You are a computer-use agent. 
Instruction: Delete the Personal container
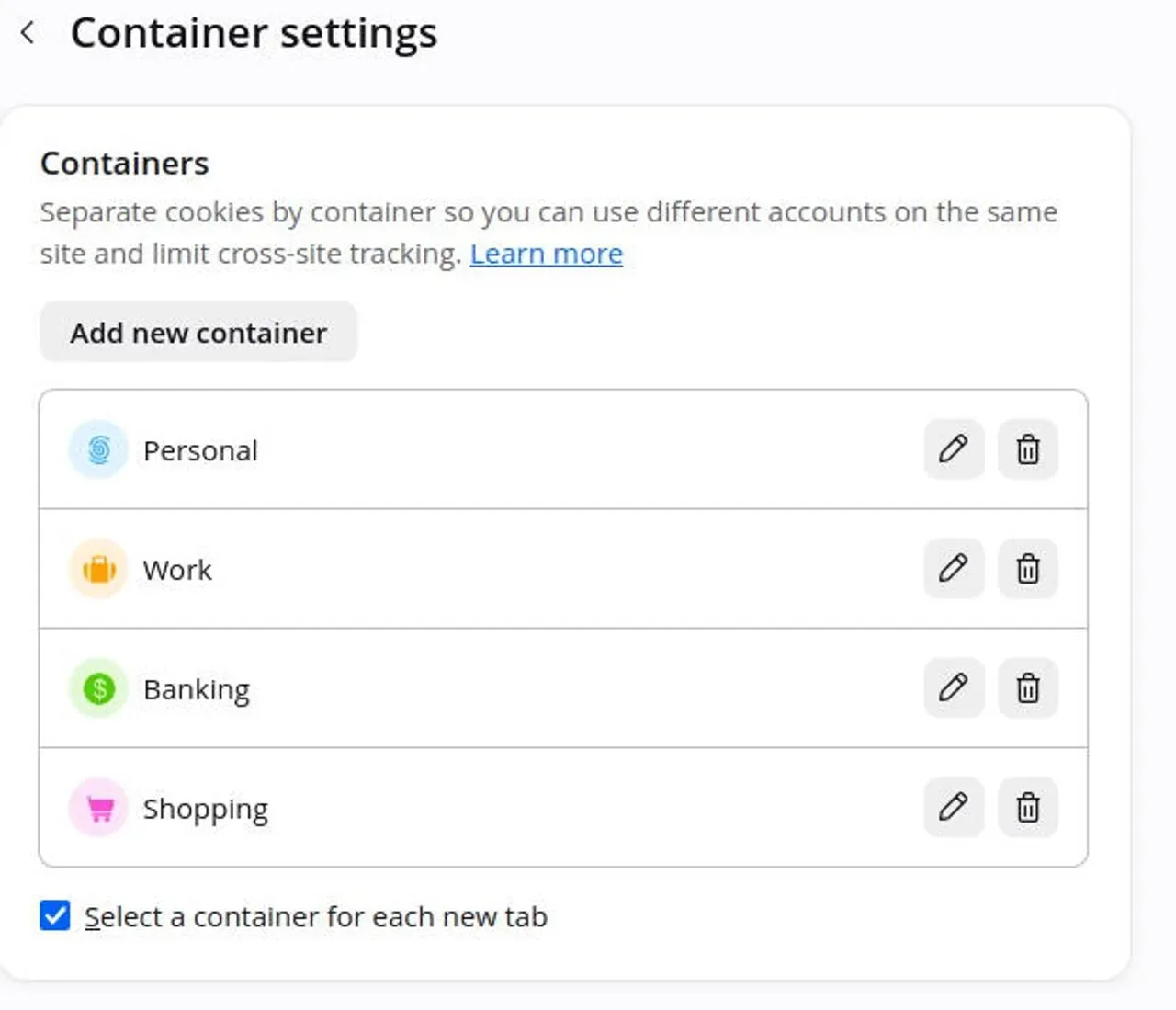pyautogui.click(x=1028, y=449)
